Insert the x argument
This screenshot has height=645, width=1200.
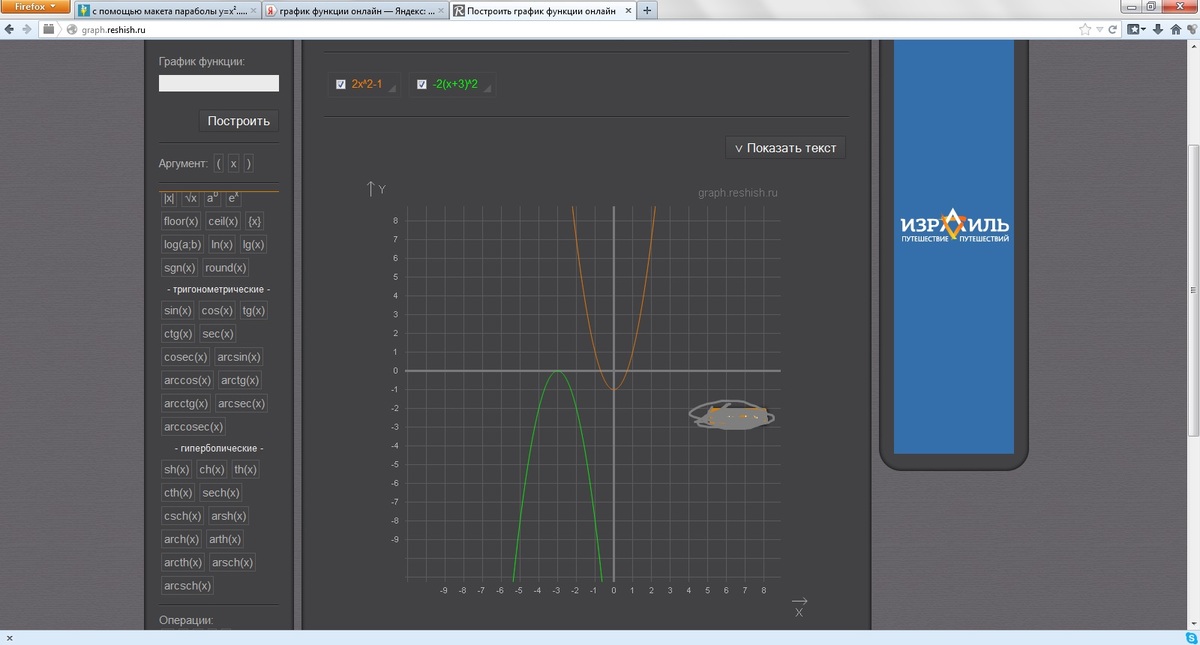(x=233, y=163)
